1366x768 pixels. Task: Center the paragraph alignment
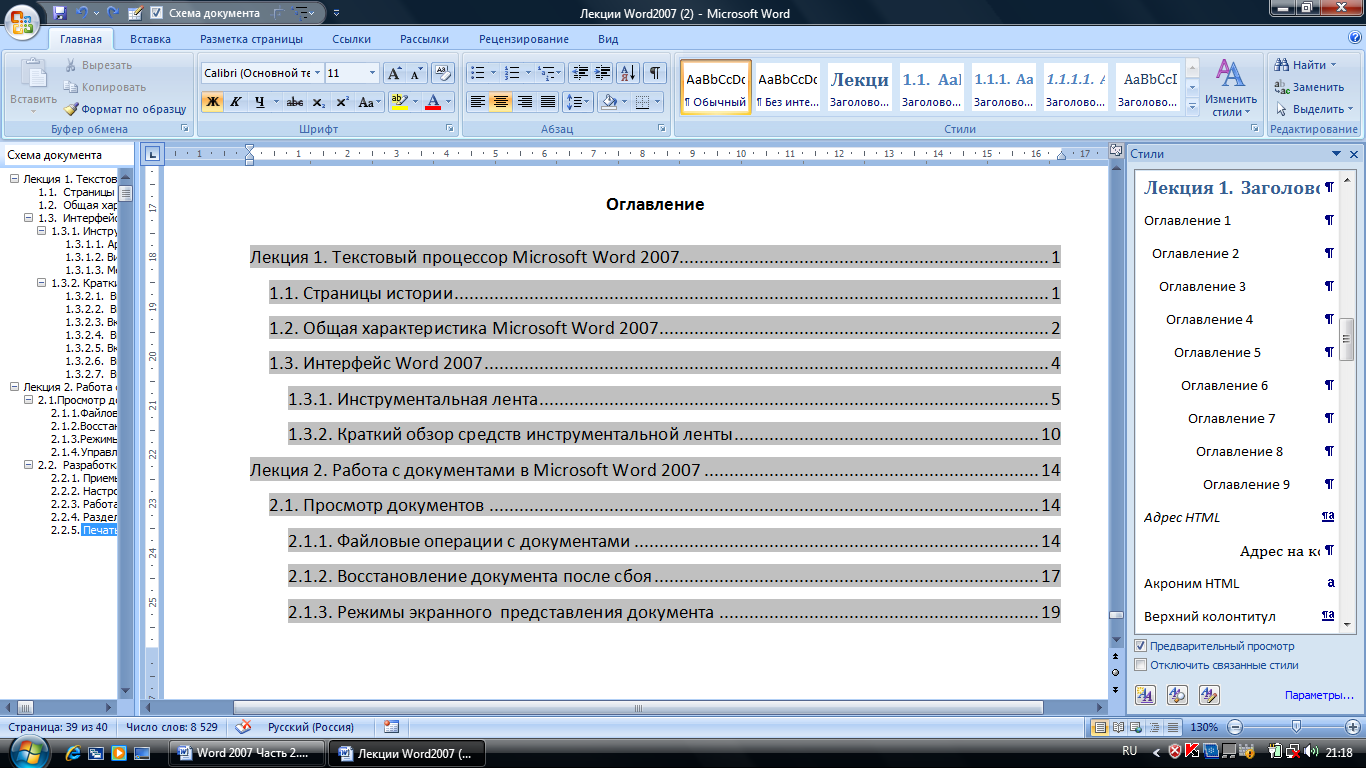pyautogui.click(x=501, y=102)
